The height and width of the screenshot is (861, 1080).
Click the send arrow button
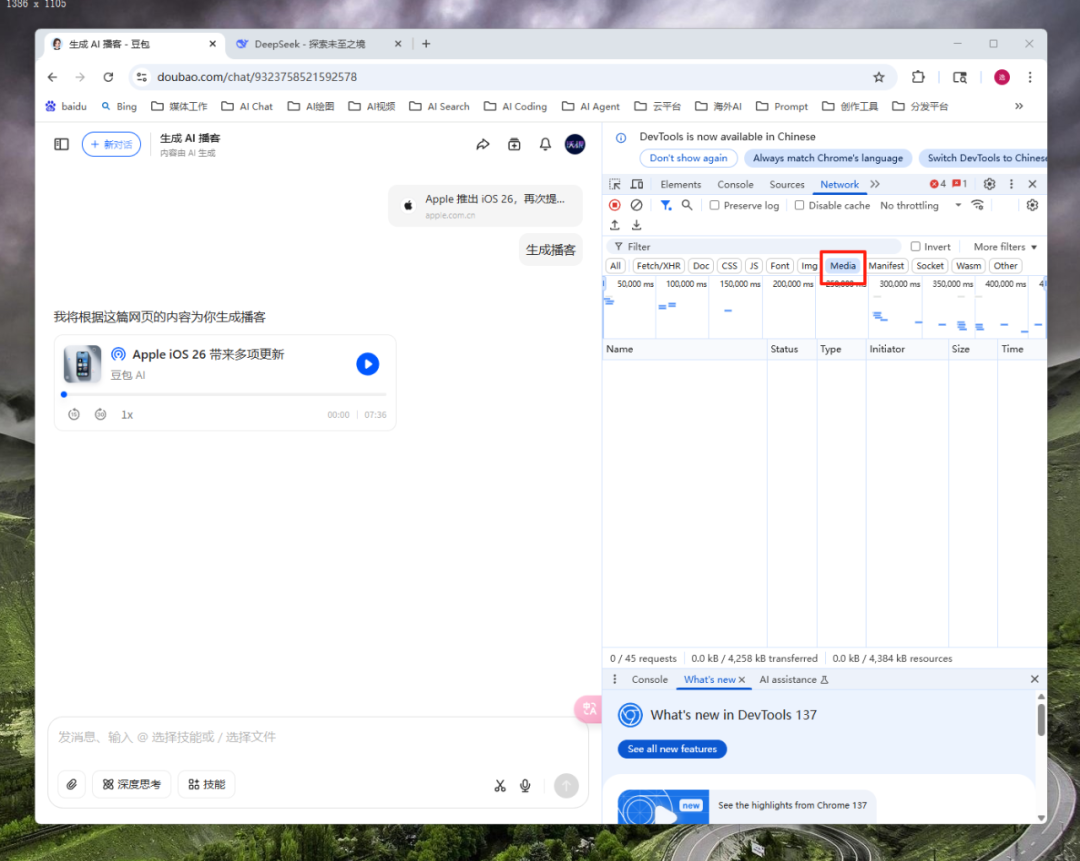(x=566, y=785)
